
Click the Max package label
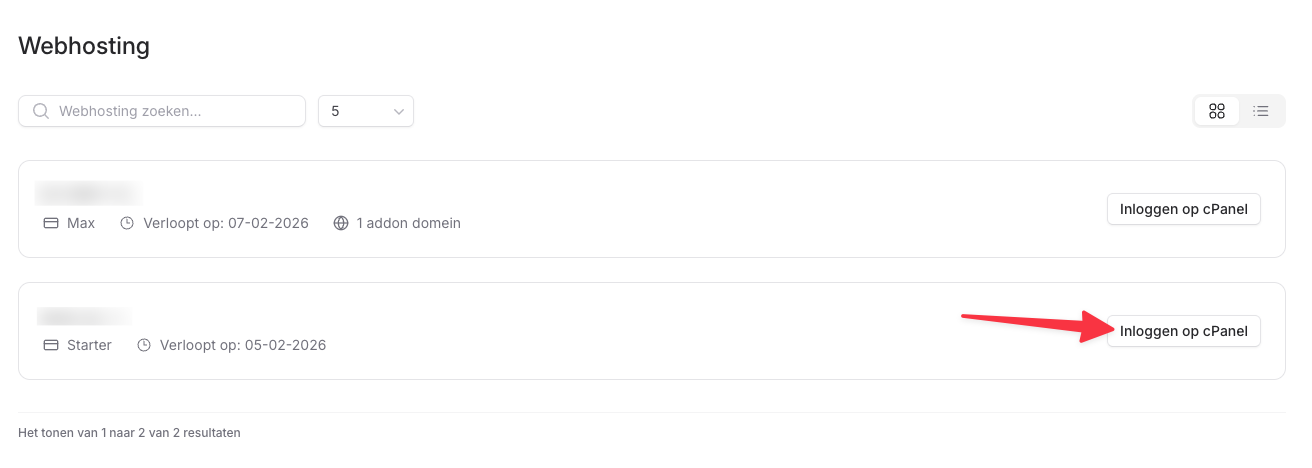click(81, 223)
